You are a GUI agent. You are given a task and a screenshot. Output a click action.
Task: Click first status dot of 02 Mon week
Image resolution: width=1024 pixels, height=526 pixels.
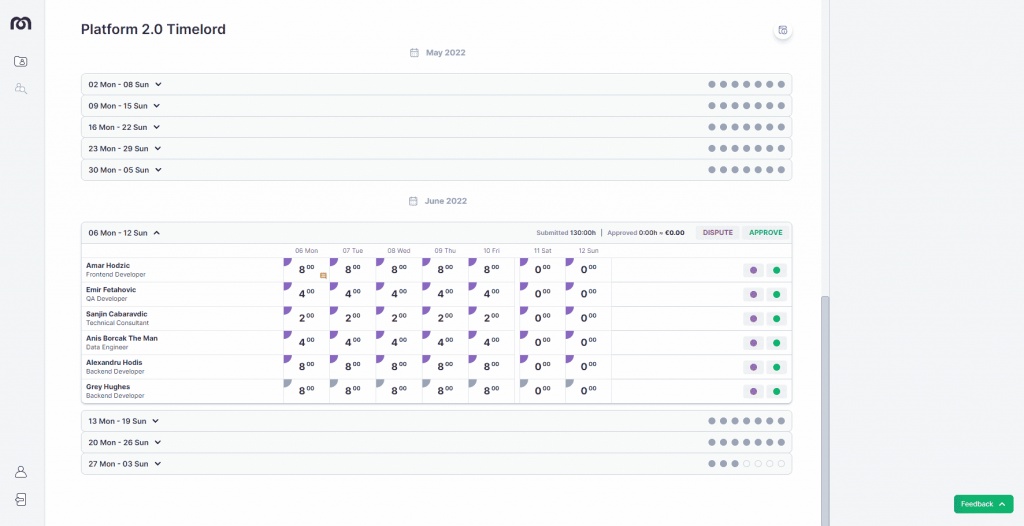712,84
